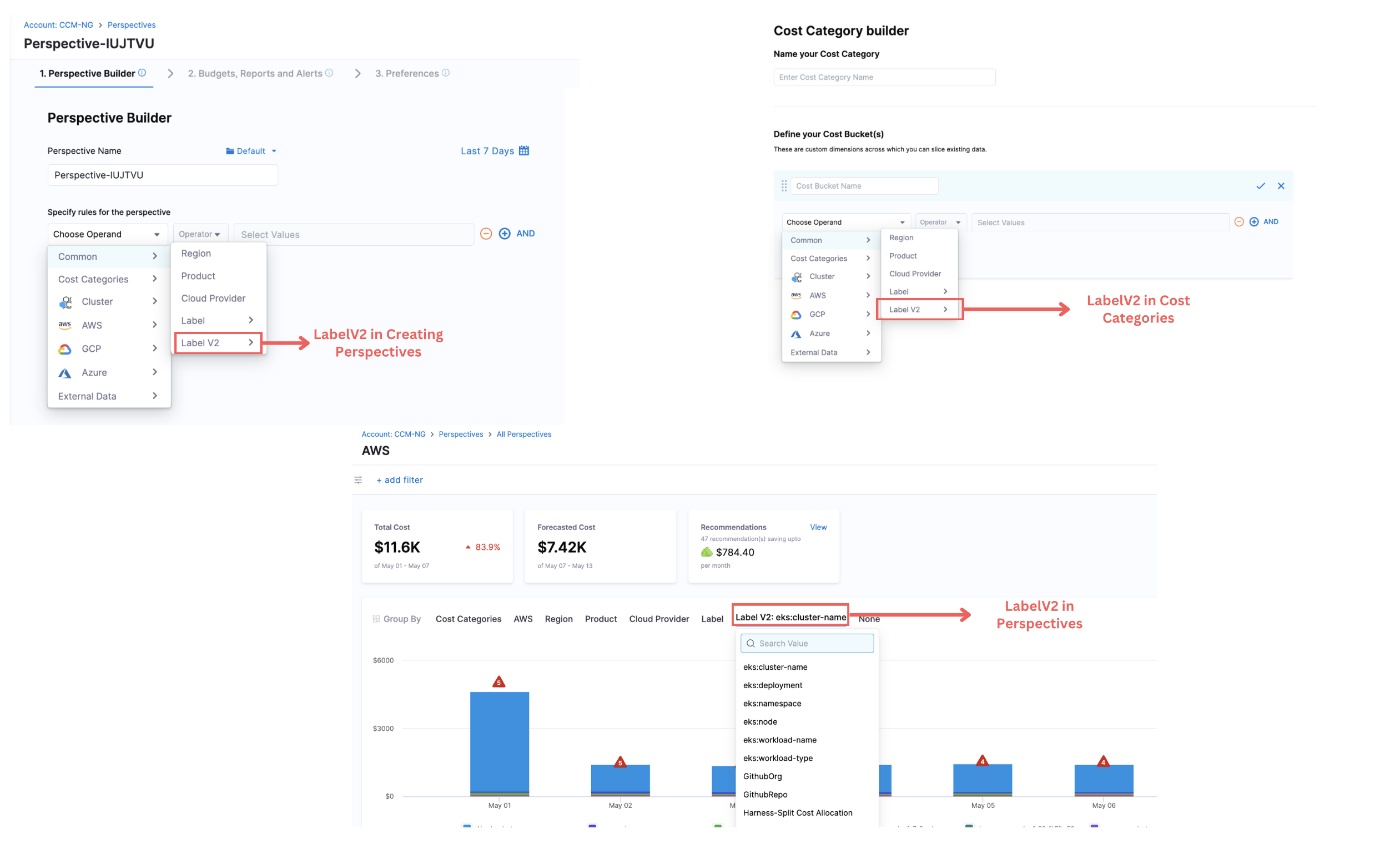Select eks:namespace from the Label V2 list

pos(772,703)
